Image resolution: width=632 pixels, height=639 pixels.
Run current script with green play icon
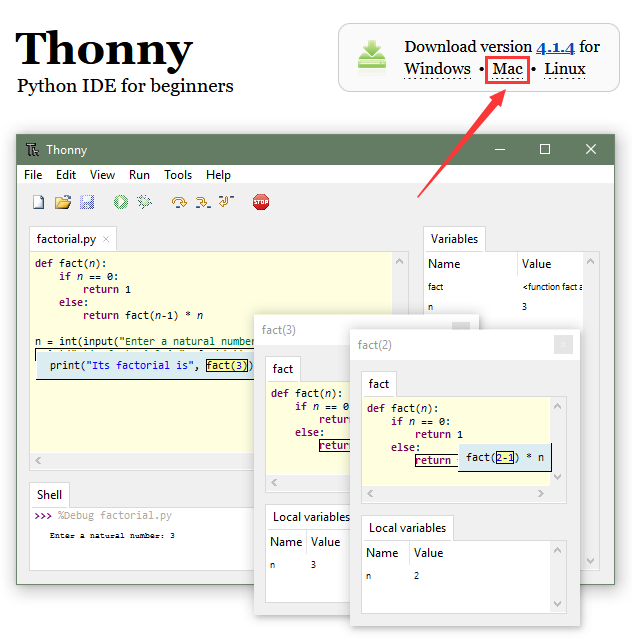[x=121, y=202]
